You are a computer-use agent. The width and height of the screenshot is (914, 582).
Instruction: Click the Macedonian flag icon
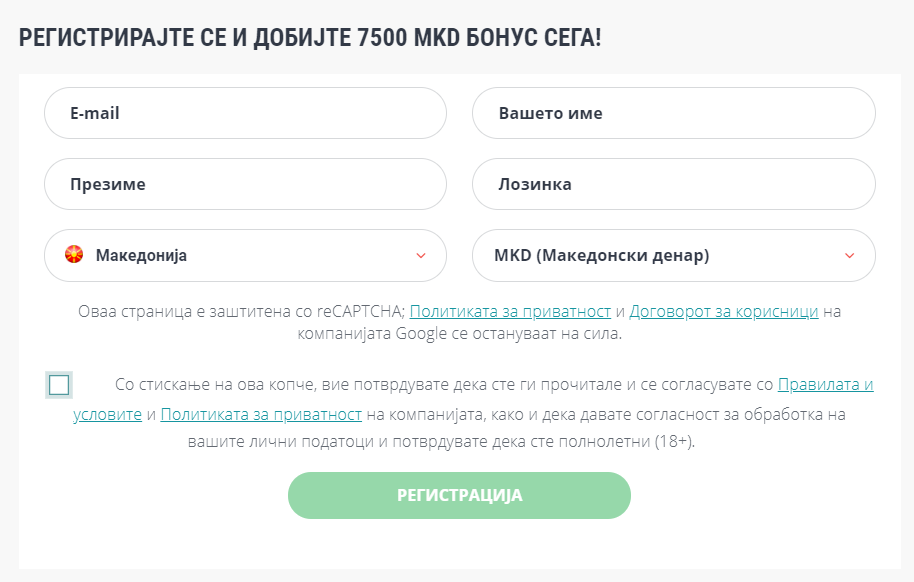[73, 255]
